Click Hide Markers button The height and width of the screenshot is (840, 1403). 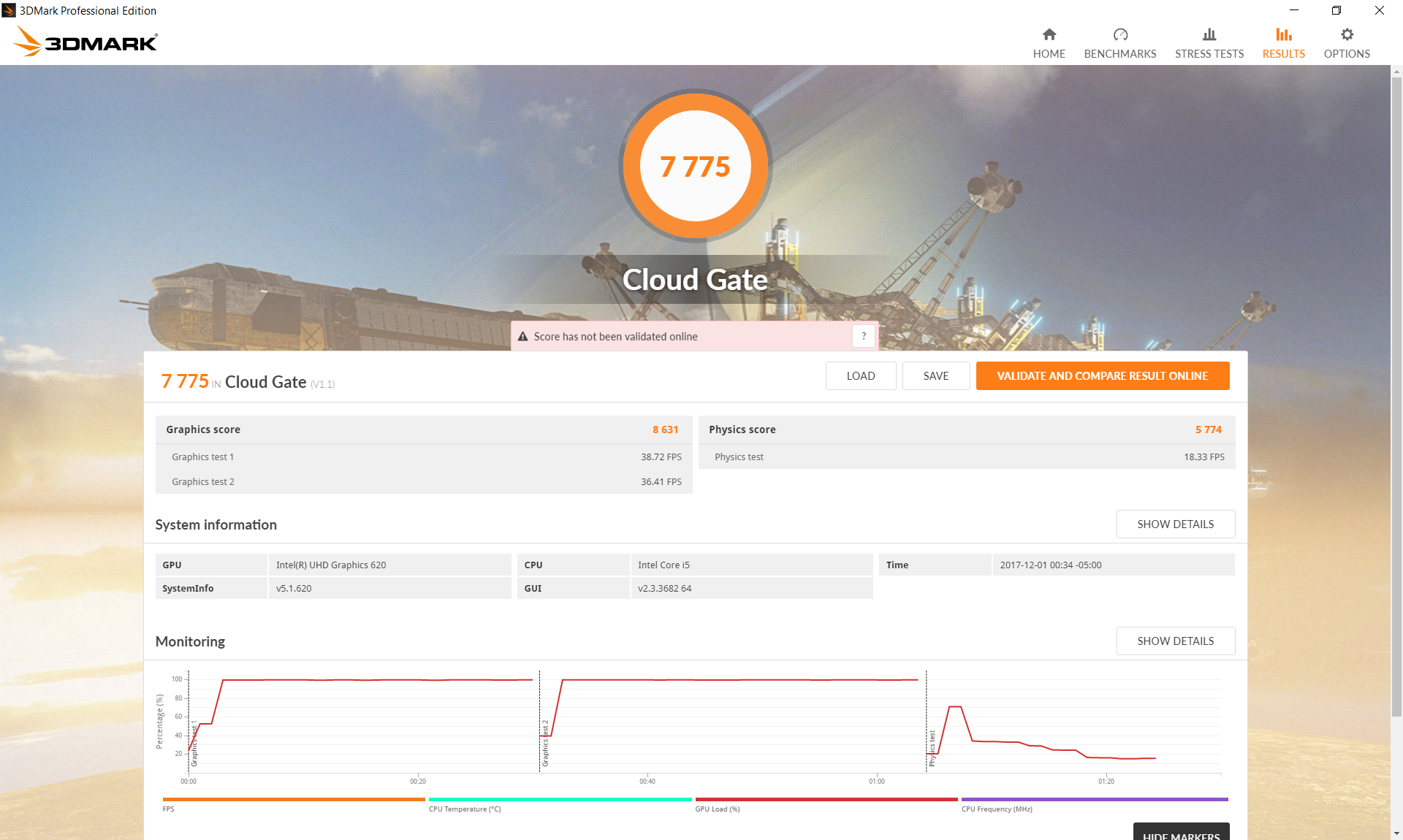pos(1180,833)
